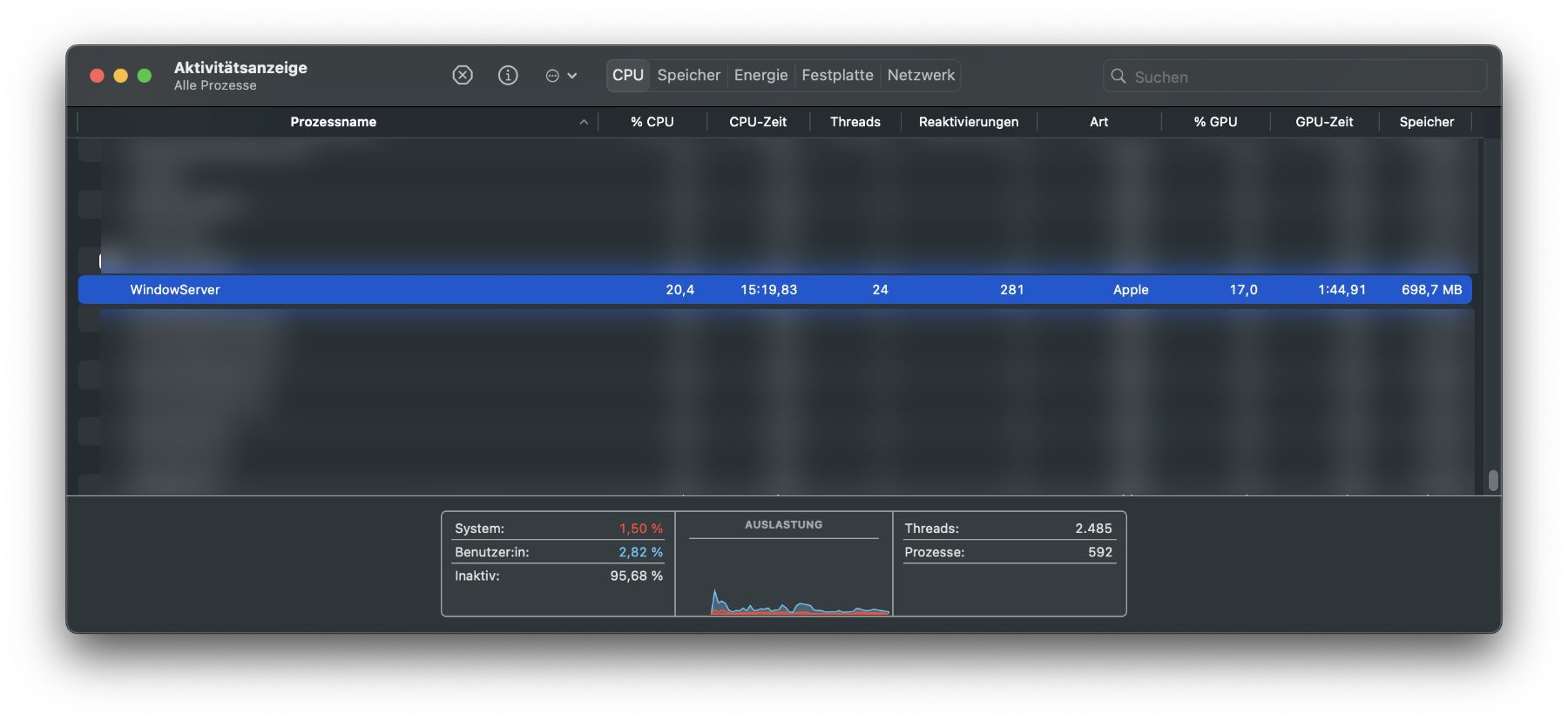The height and width of the screenshot is (721, 1568).
Task: Switch to the Energie tab
Action: [x=760, y=76]
